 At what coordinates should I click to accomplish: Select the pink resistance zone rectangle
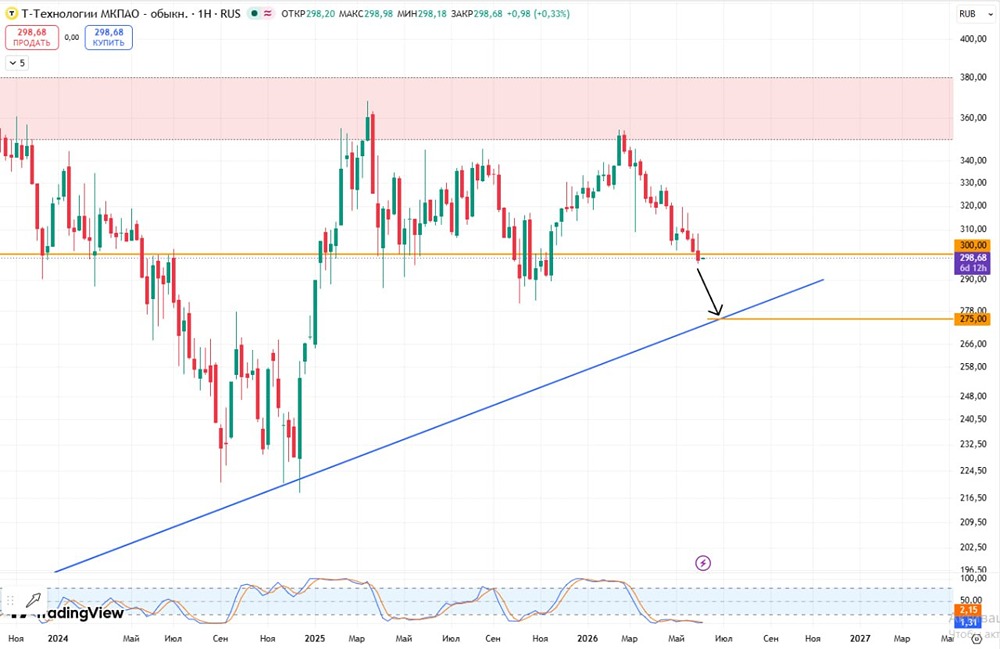[x=476, y=108]
